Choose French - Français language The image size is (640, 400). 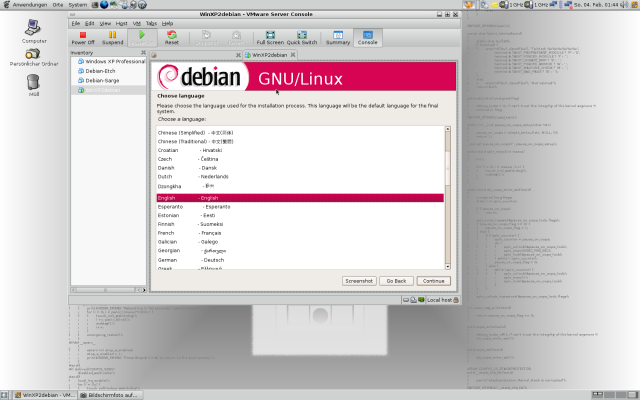point(300,233)
